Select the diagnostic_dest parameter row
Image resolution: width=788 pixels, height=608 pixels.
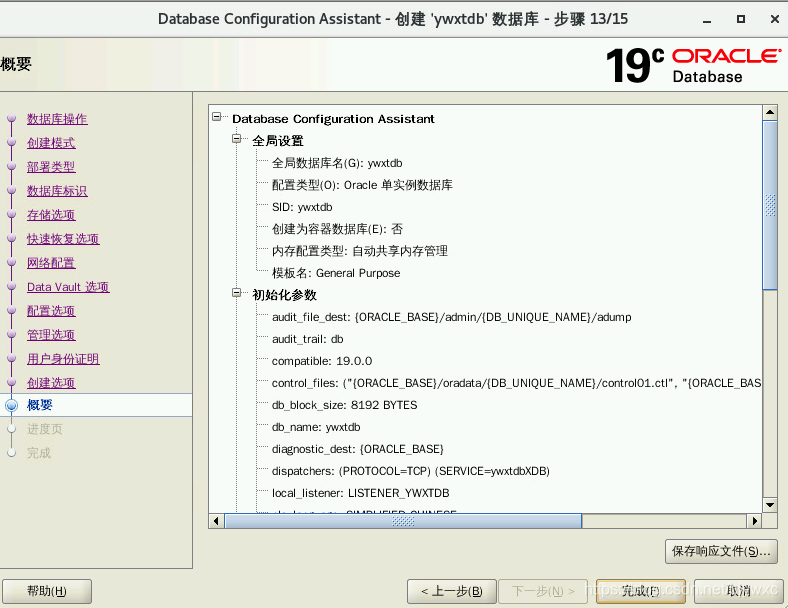pos(357,449)
